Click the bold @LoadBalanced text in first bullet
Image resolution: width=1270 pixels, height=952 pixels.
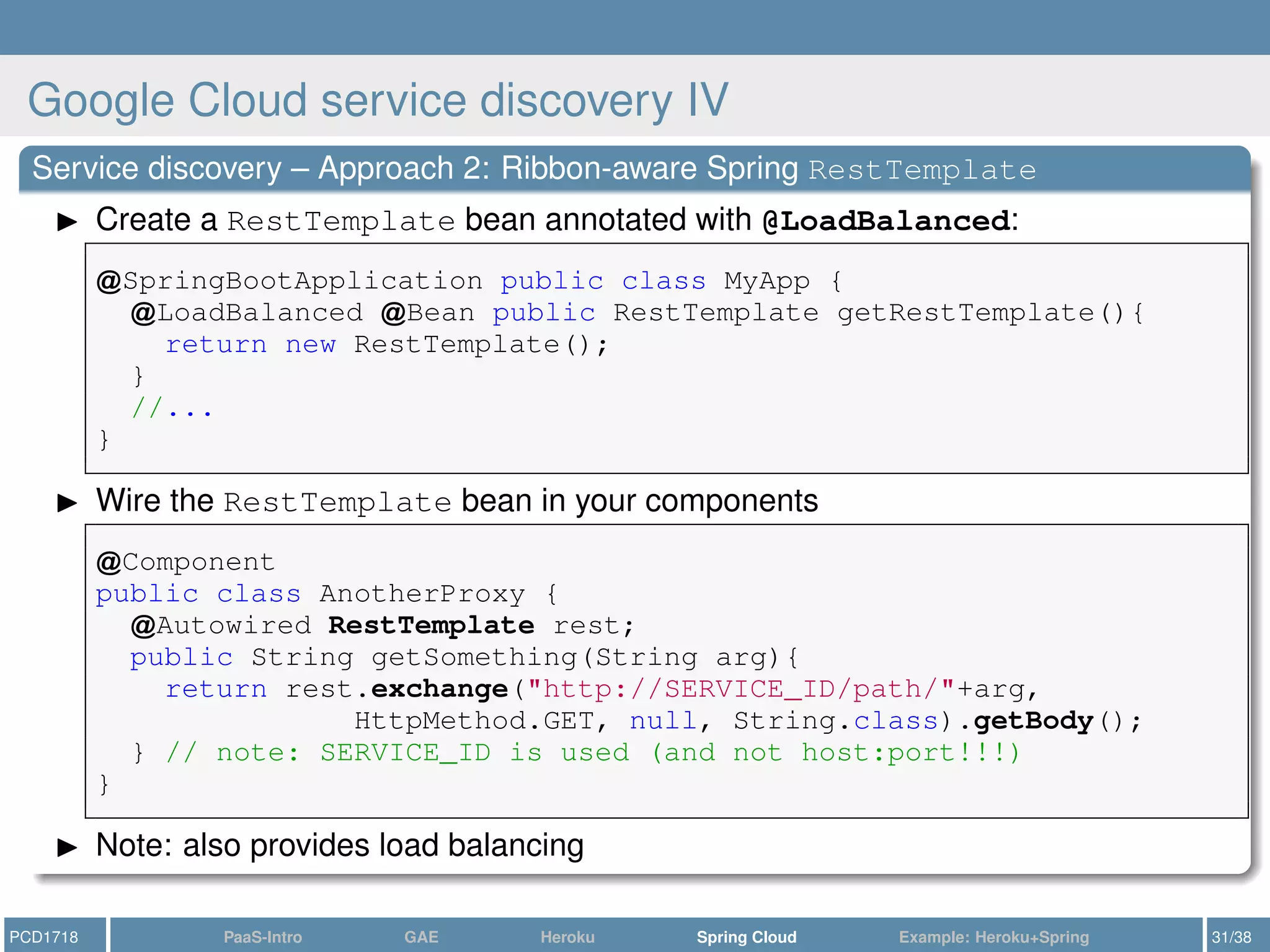pyautogui.click(x=886, y=221)
